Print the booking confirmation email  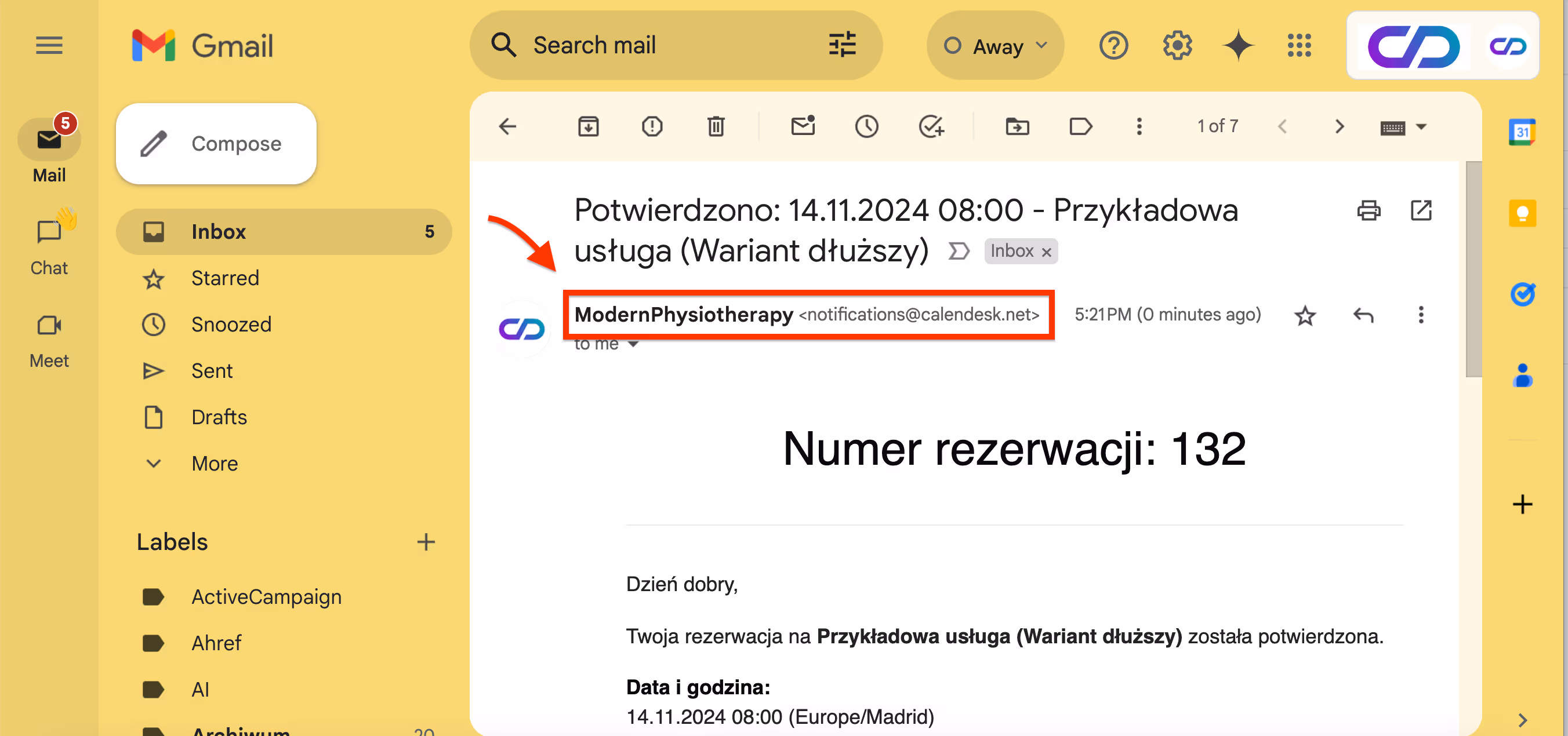click(x=1369, y=210)
